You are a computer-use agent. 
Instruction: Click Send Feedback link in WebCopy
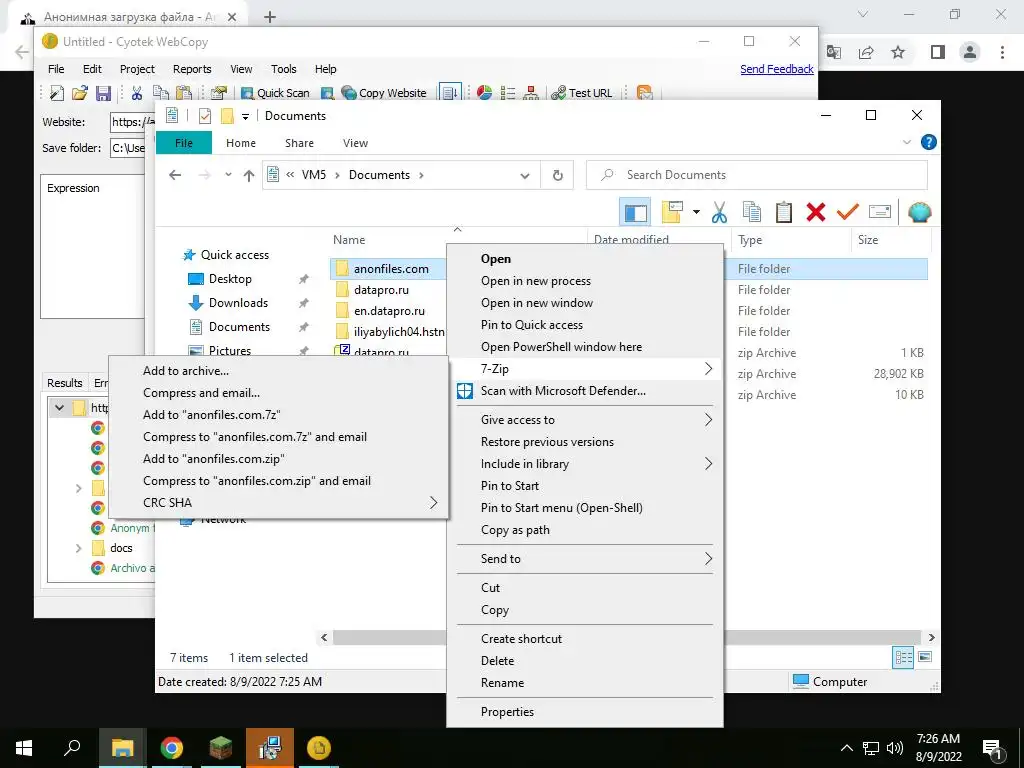pyautogui.click(x=776, y=69)
